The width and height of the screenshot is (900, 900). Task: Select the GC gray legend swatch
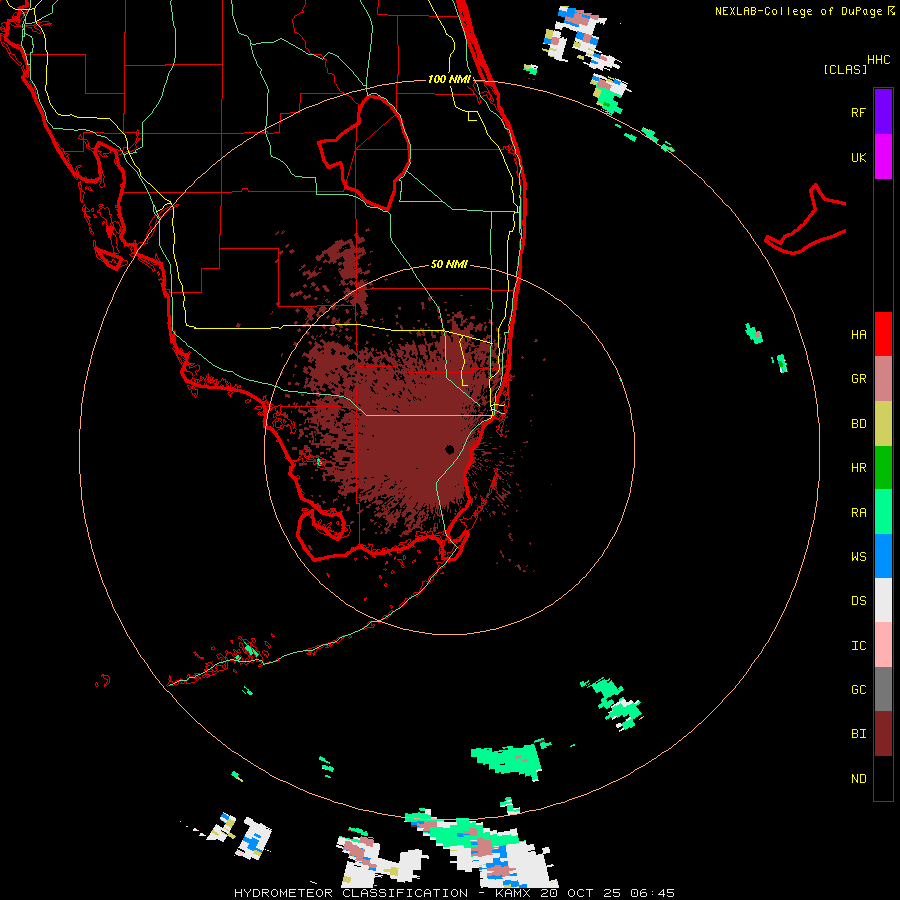click(883, 689)
